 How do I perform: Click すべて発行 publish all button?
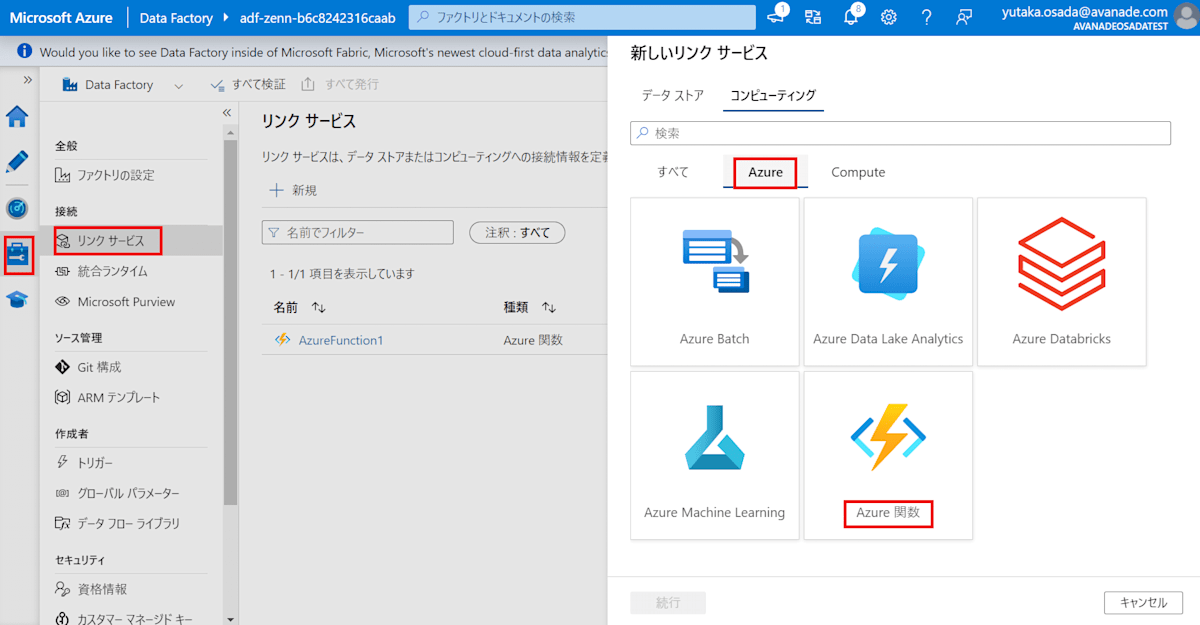click(340, 85)
